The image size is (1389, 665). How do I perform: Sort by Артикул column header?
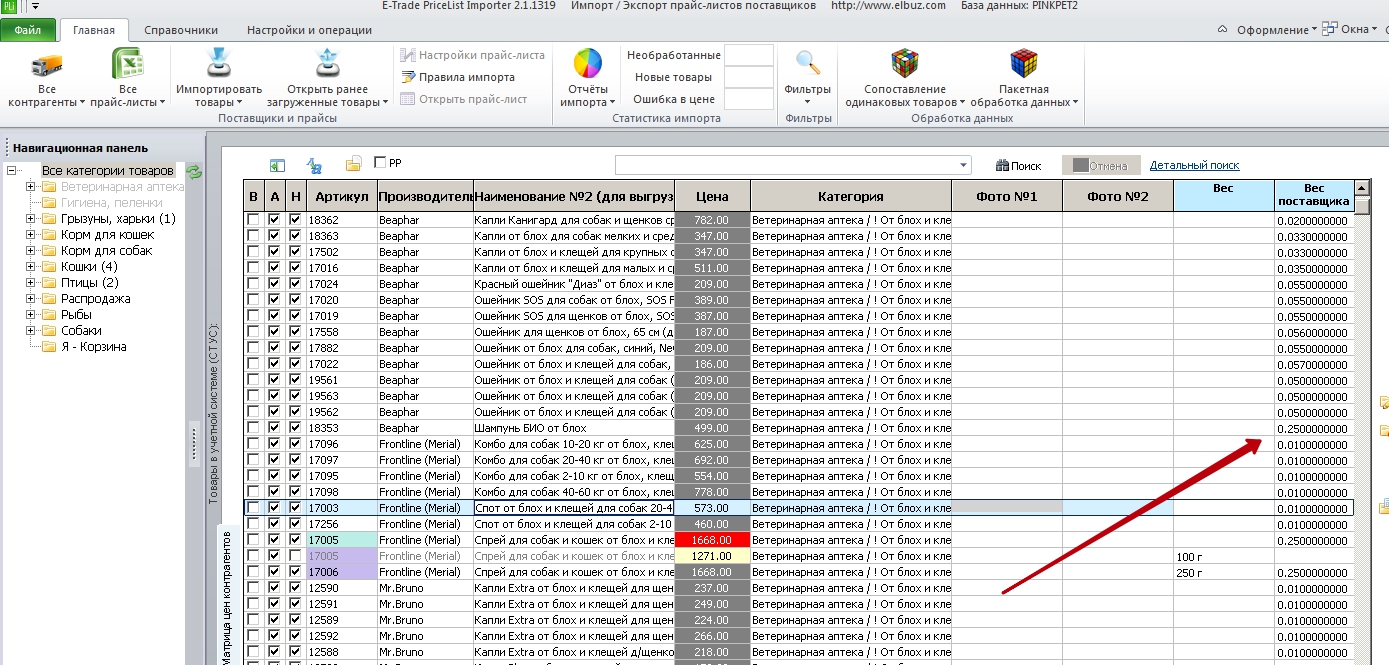tap(341, 196)
